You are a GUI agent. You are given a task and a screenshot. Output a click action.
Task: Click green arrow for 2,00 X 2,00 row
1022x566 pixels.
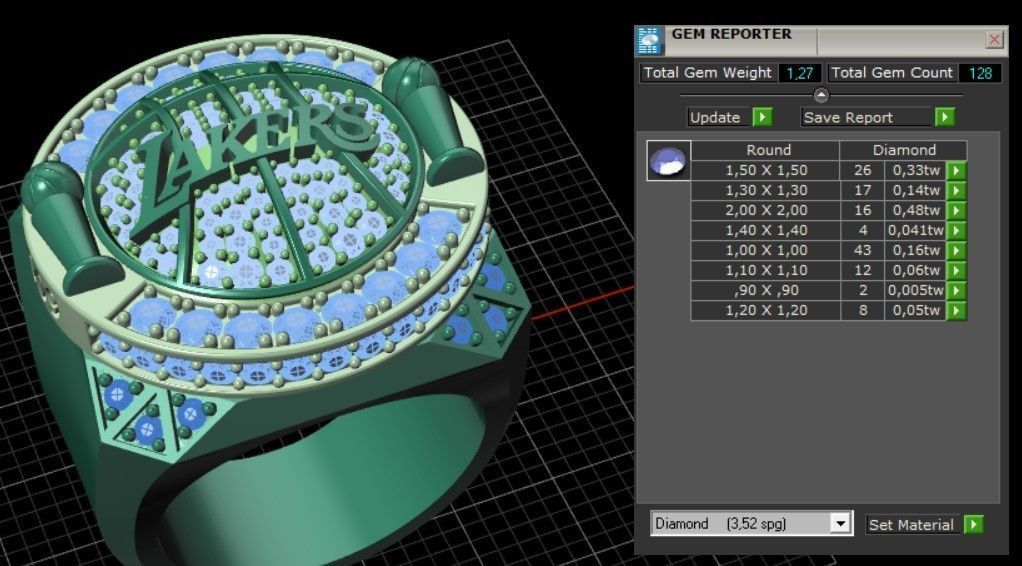pos(956,211)
